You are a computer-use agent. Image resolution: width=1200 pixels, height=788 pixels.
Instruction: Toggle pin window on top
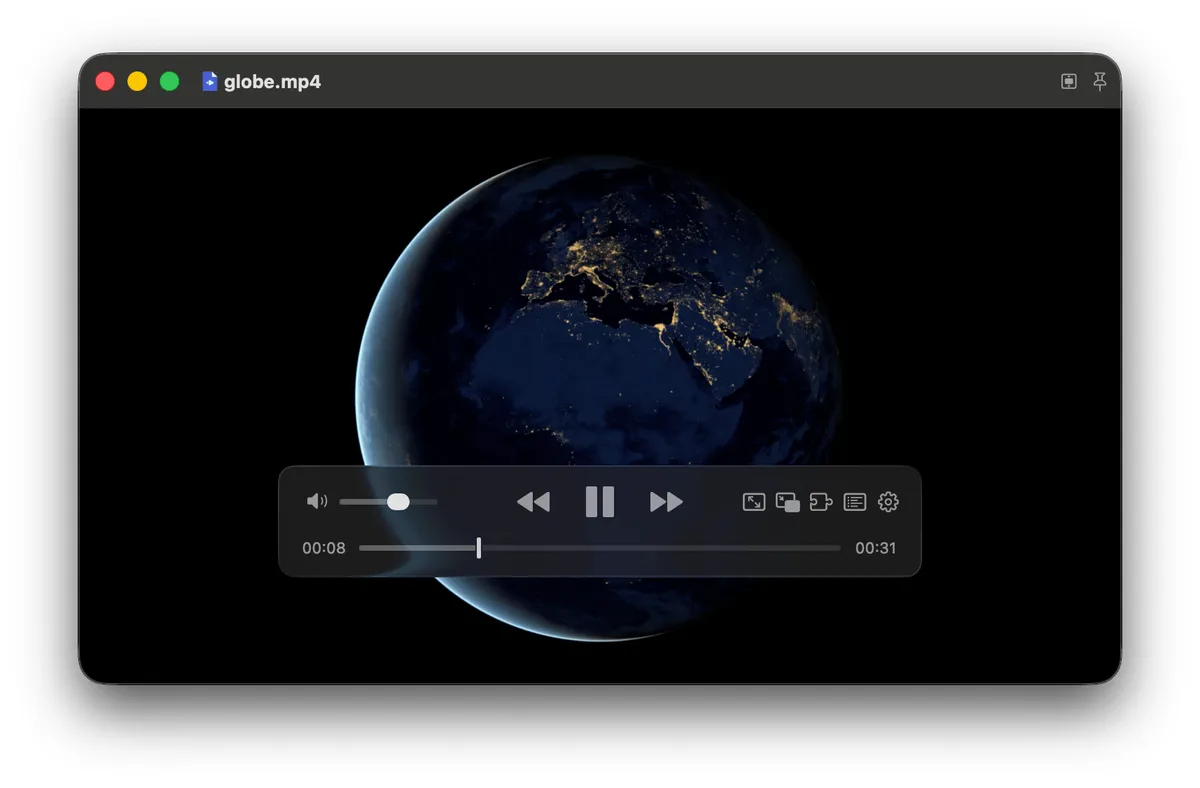click(1100, 82)
